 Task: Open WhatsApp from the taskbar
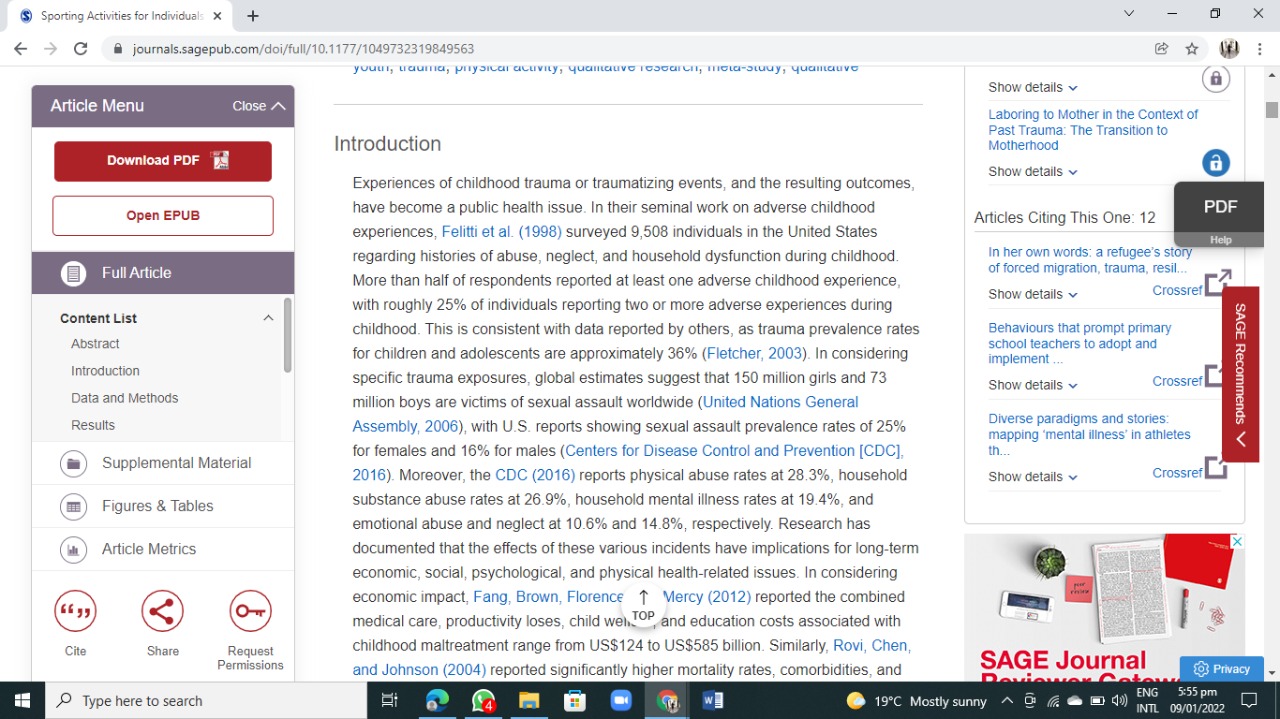[x=483, y=700]
